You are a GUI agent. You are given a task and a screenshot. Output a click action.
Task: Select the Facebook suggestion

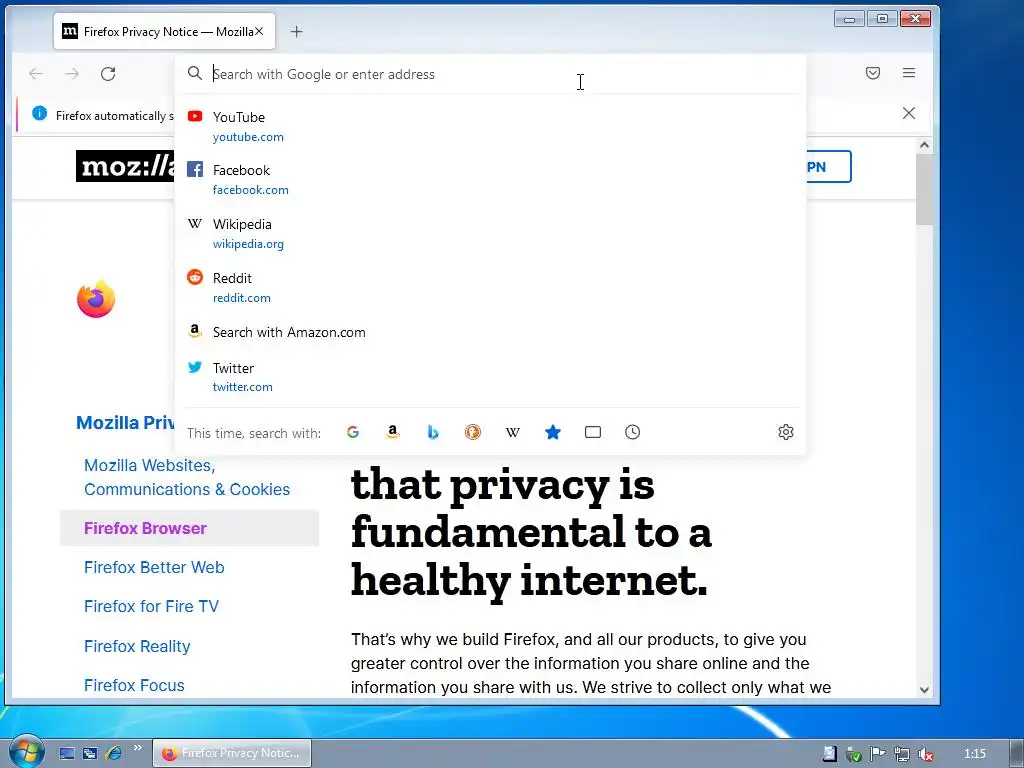(490, 180)
